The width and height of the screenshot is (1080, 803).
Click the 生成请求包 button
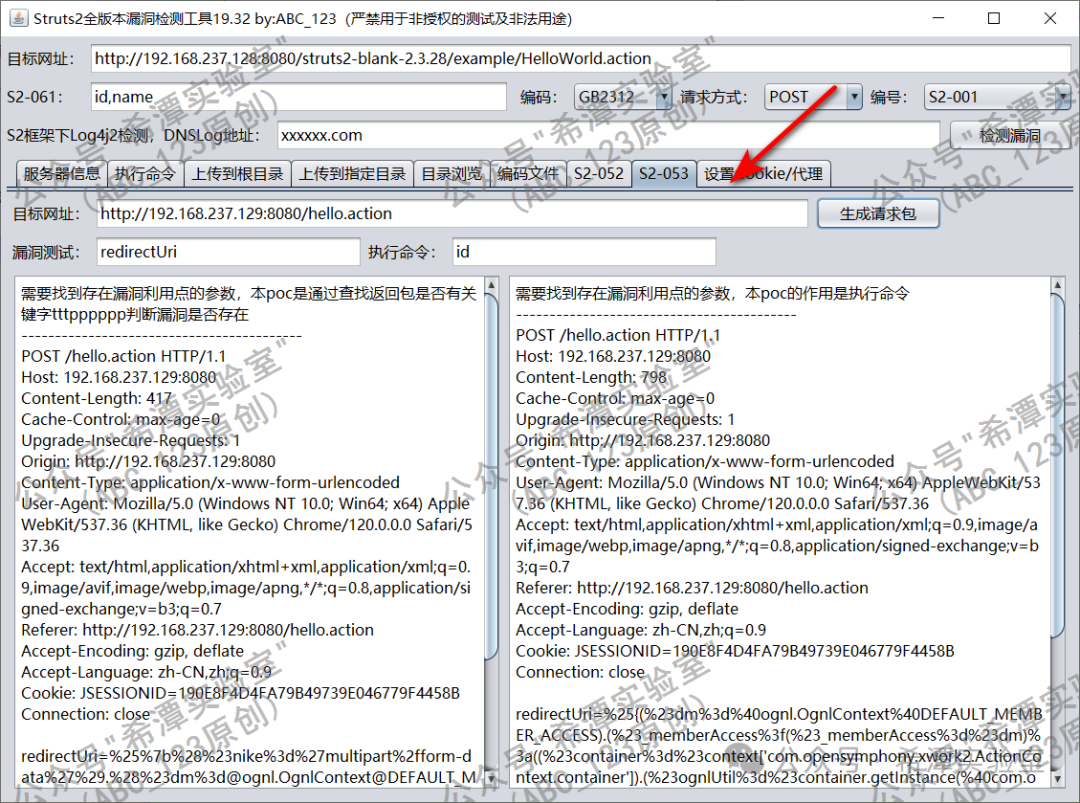878,214
